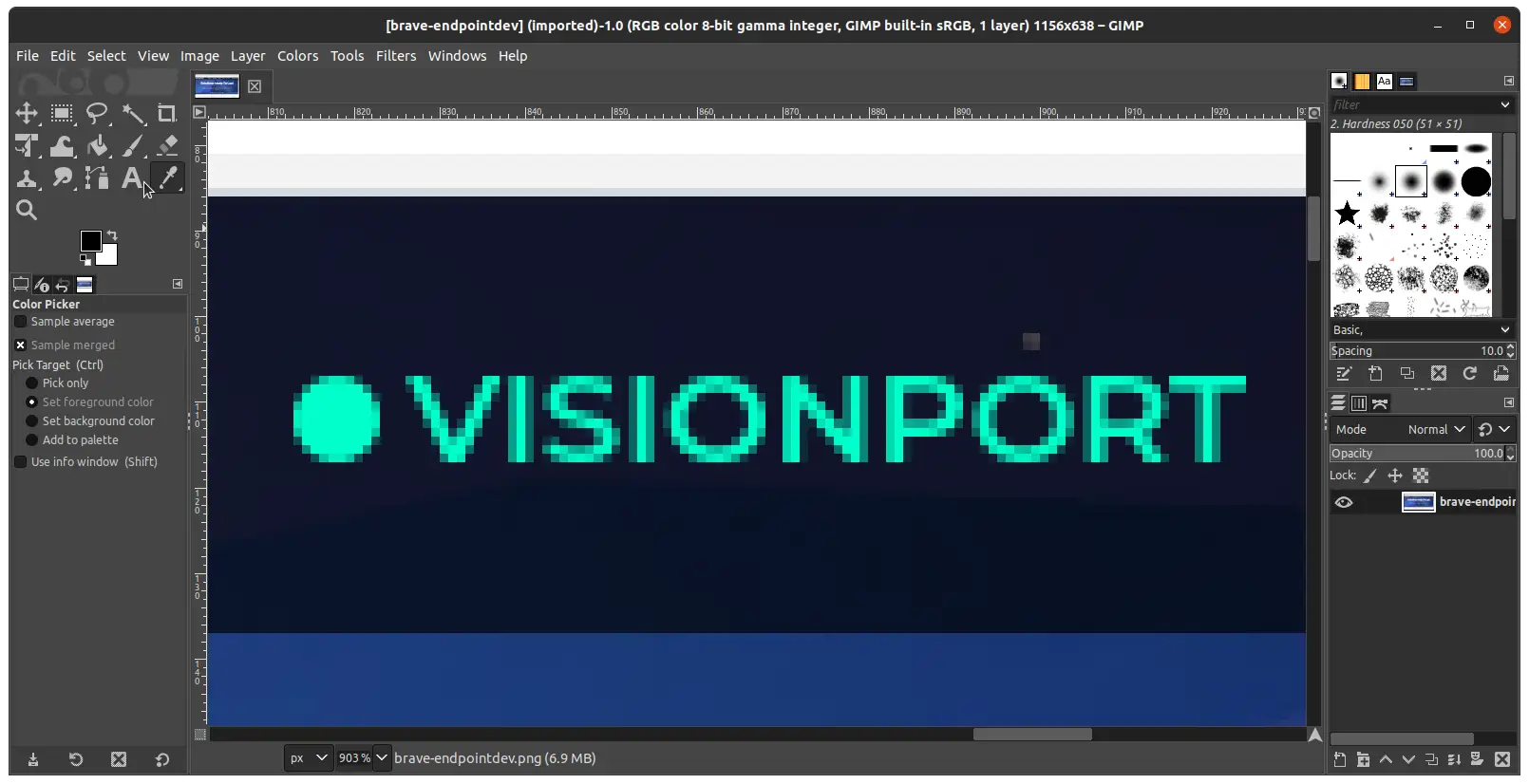Viewport: 1529px width, 784px height.
Task: Select the Warp Transform tool
Action: pyautogui.click(x=62, y=146)
